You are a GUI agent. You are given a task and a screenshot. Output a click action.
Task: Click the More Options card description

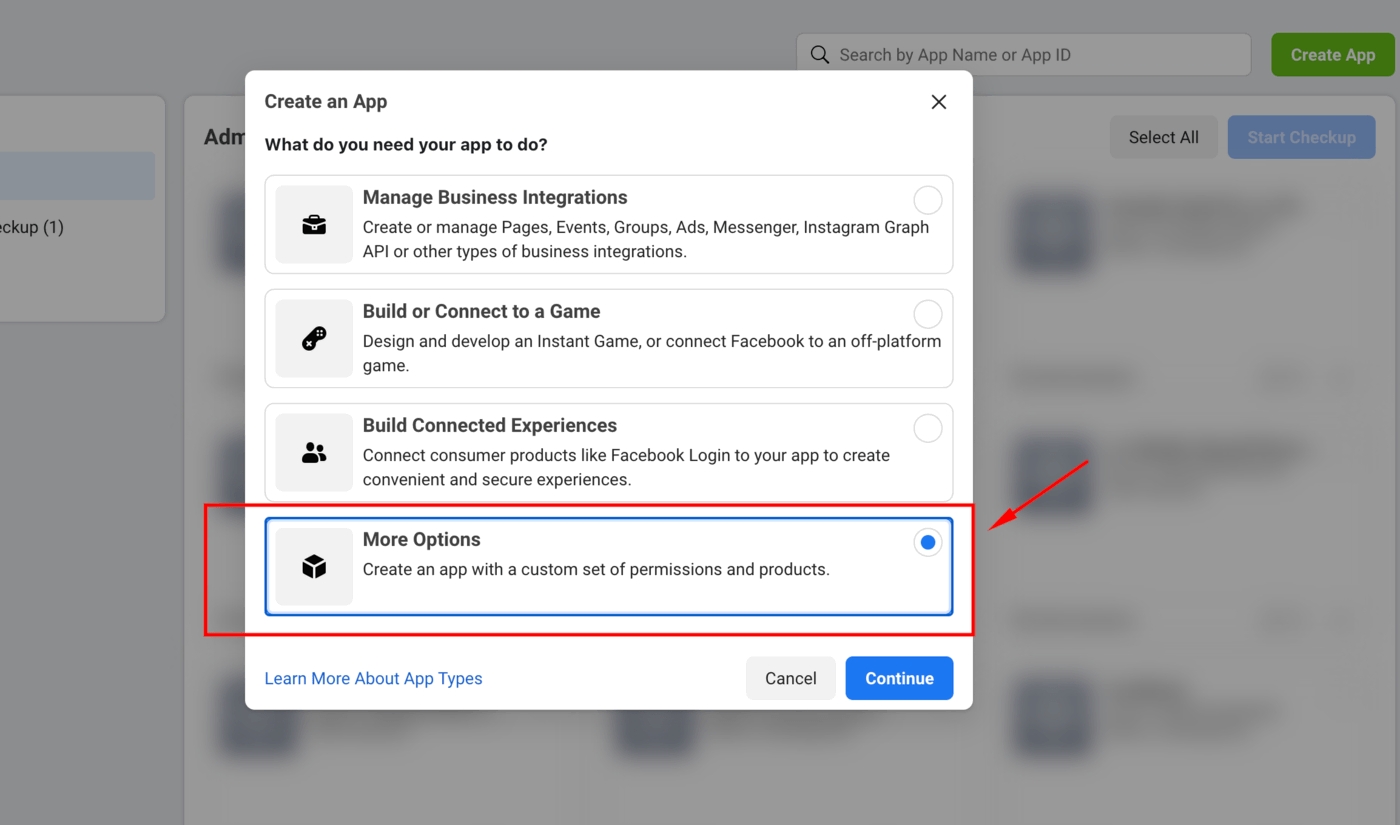click(596, 569)
